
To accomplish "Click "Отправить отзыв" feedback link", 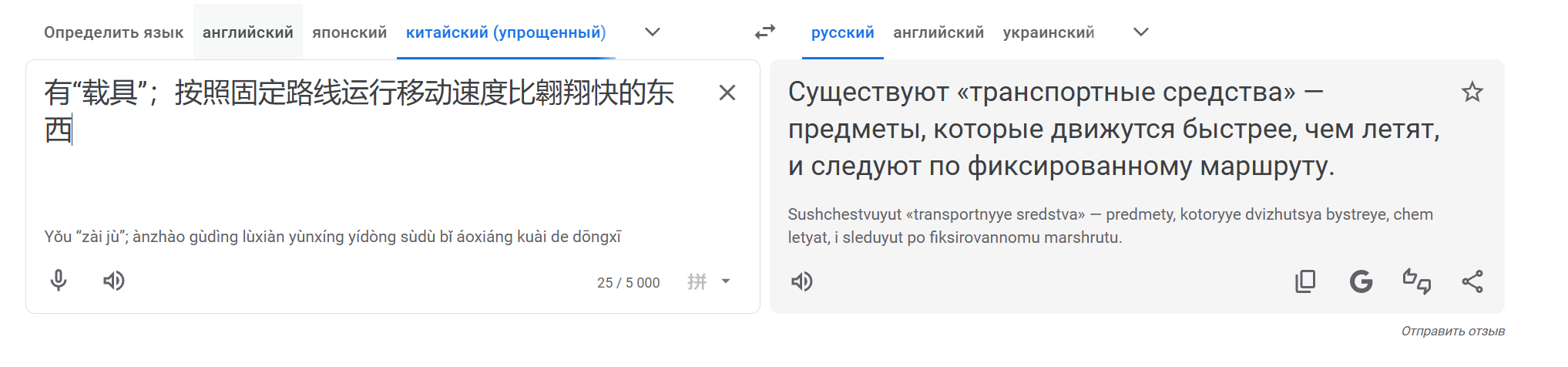I will point(1452,331).
